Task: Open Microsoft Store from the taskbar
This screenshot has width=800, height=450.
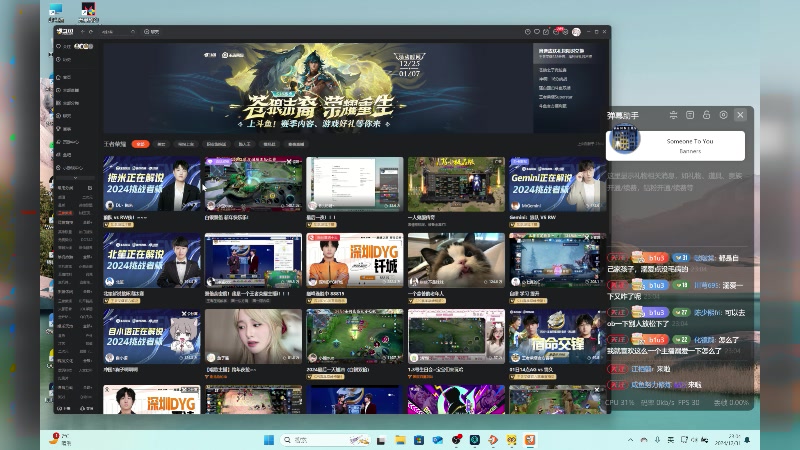Action: (x=419, y=440)
